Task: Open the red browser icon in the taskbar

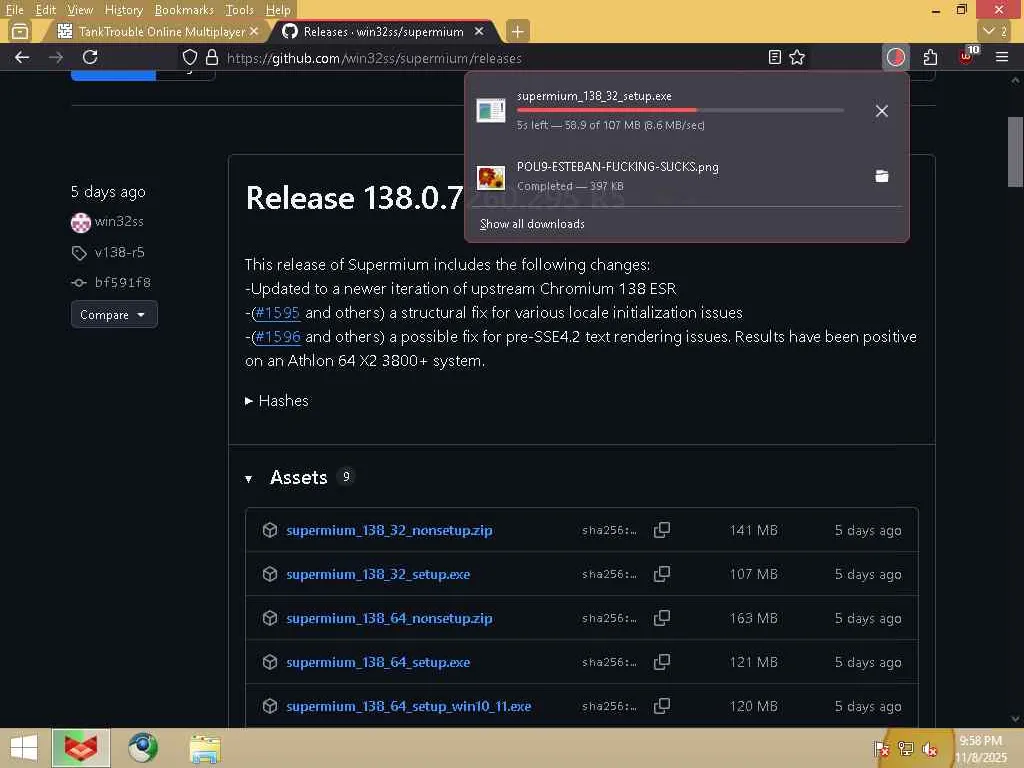Action: pyautogui.click(x=81, y=748)
